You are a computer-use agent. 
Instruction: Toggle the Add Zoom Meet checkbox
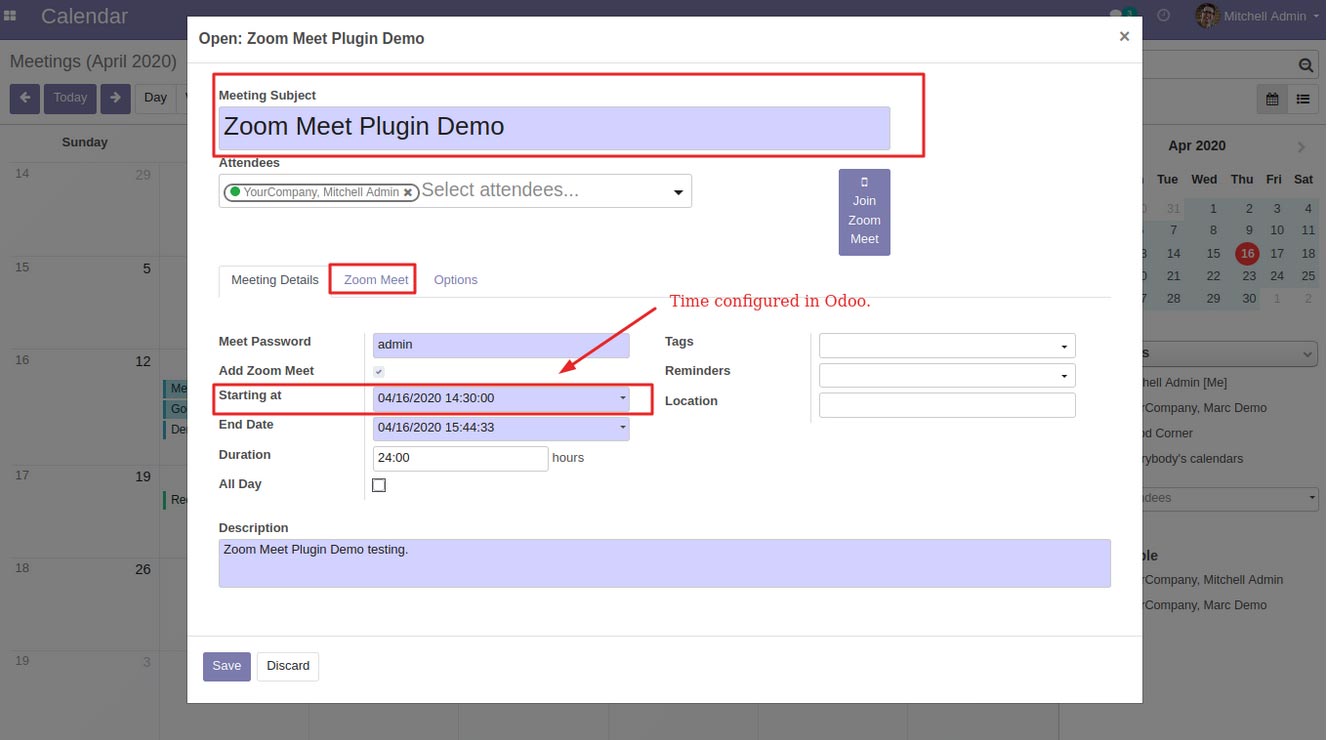coord(379,372)
